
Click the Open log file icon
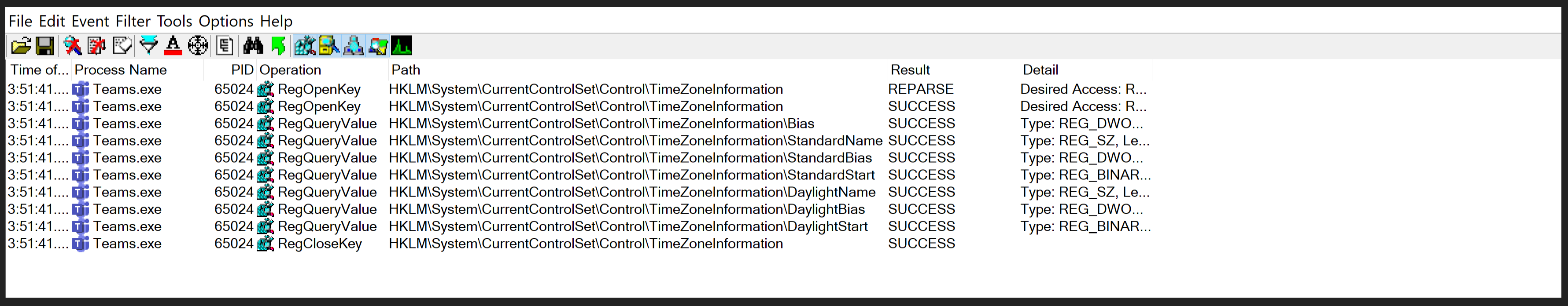pyautogui.click(x=20, y=46)
